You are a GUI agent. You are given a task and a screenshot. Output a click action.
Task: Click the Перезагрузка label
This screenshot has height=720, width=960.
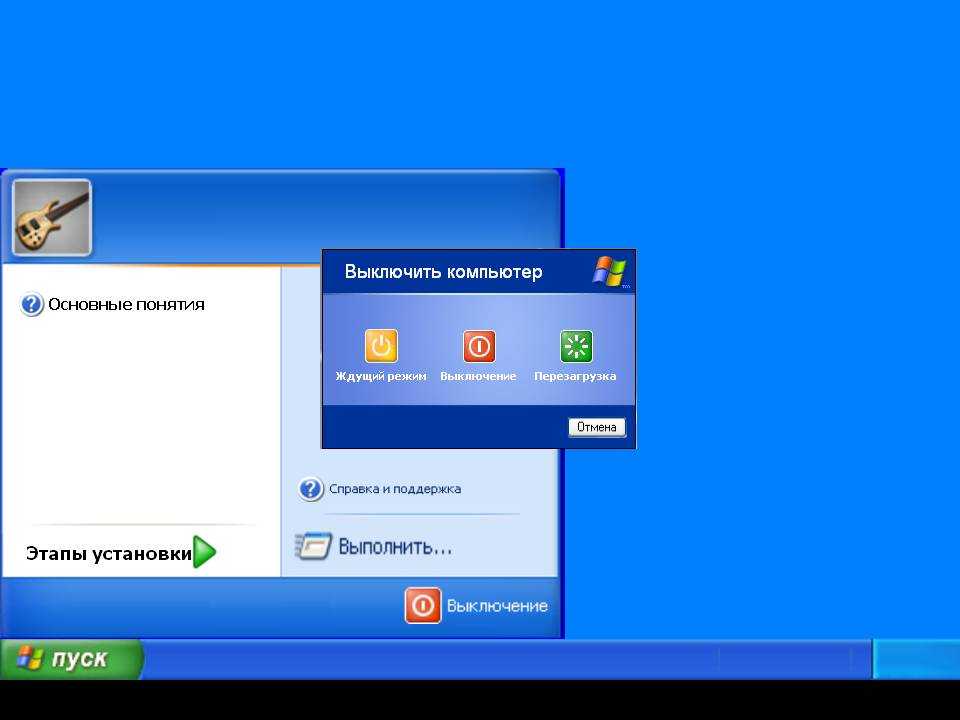click(x=575, y=377)
